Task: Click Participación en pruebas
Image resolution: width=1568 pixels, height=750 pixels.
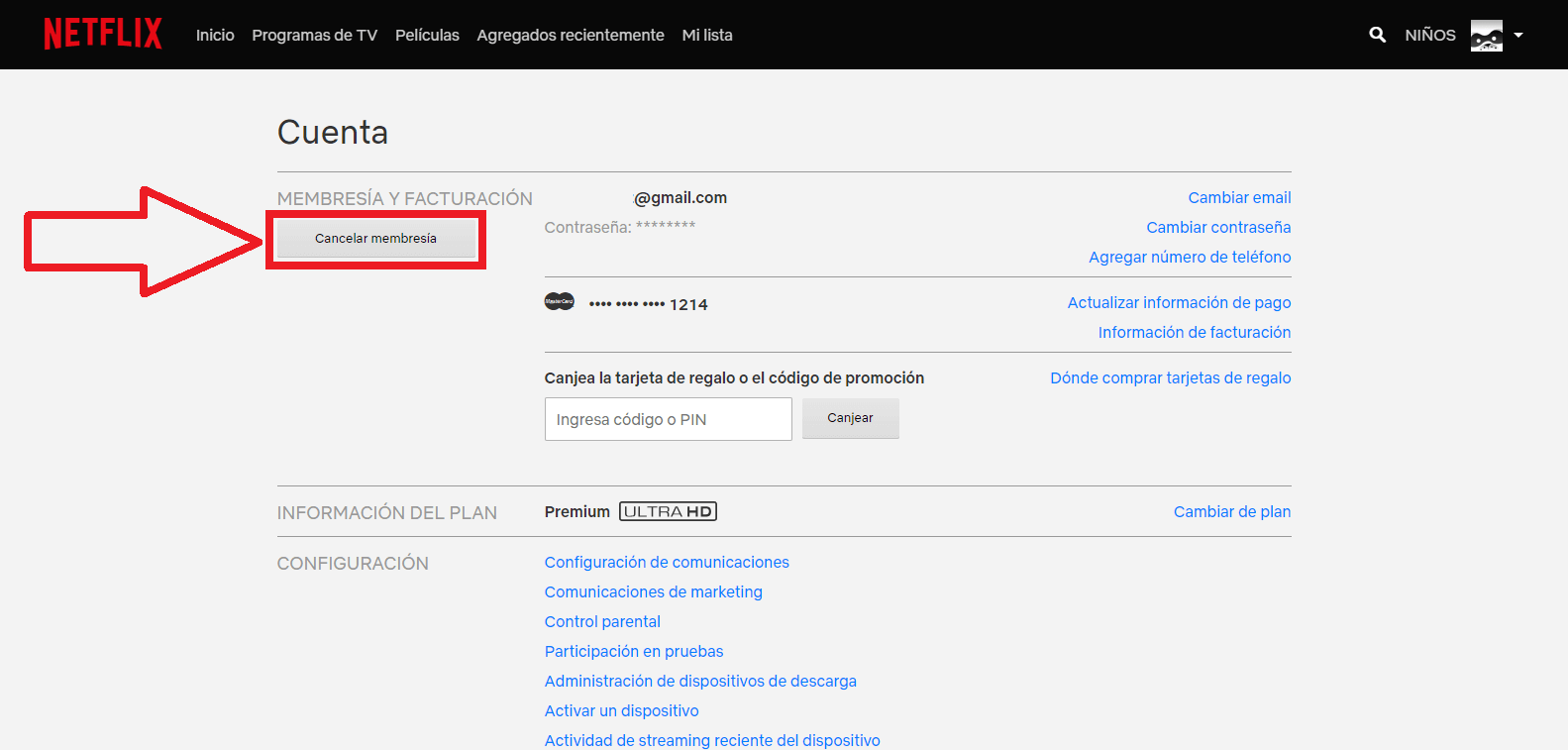Action: [634, 651]
